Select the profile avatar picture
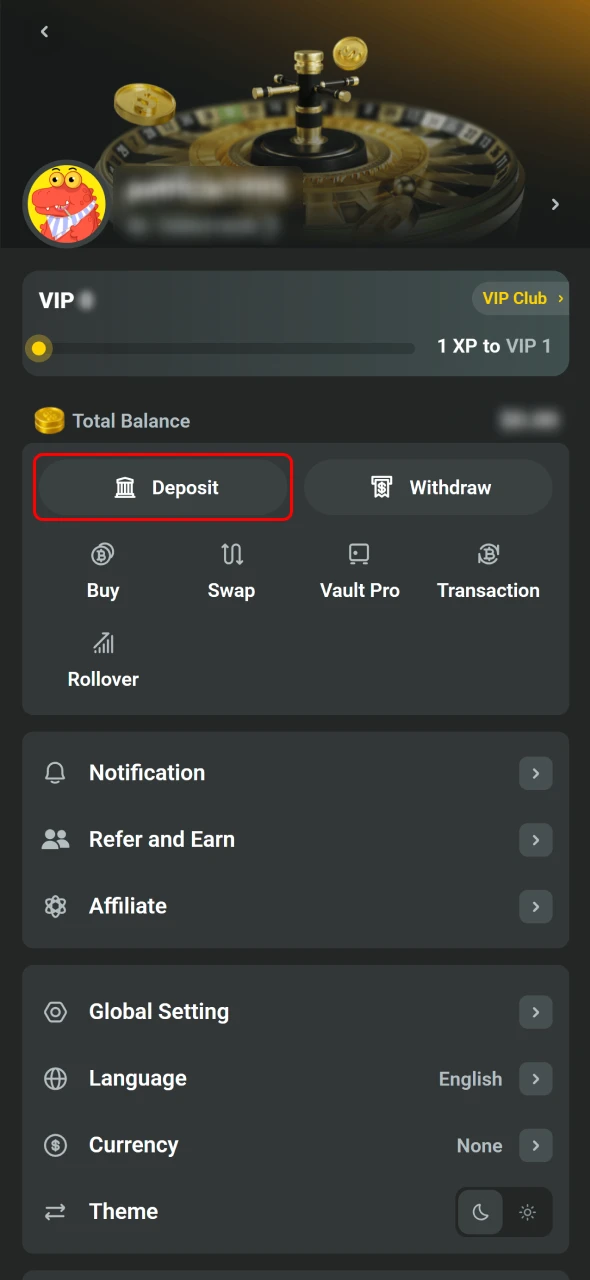 [66, 204]
